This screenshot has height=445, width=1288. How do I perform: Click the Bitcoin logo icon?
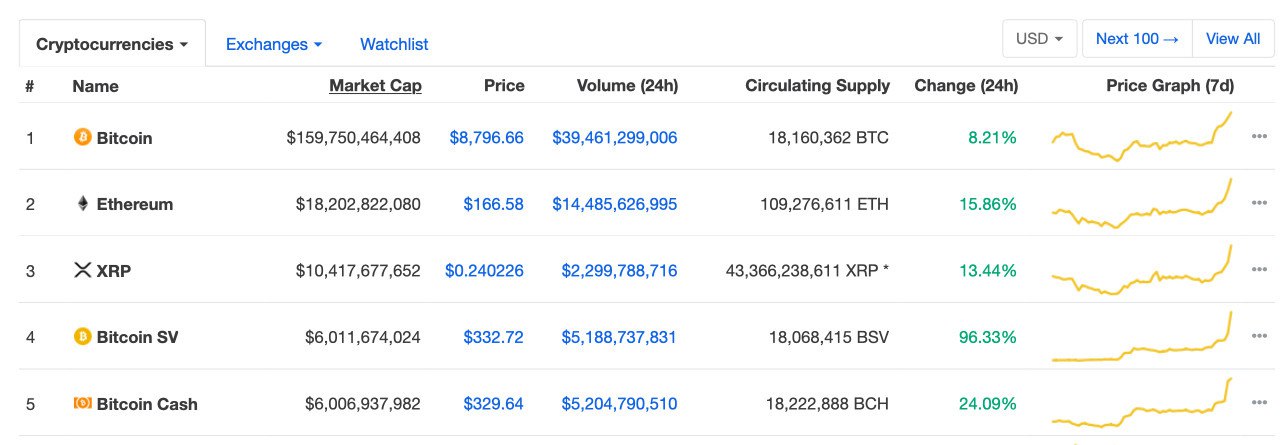point(83,137)
